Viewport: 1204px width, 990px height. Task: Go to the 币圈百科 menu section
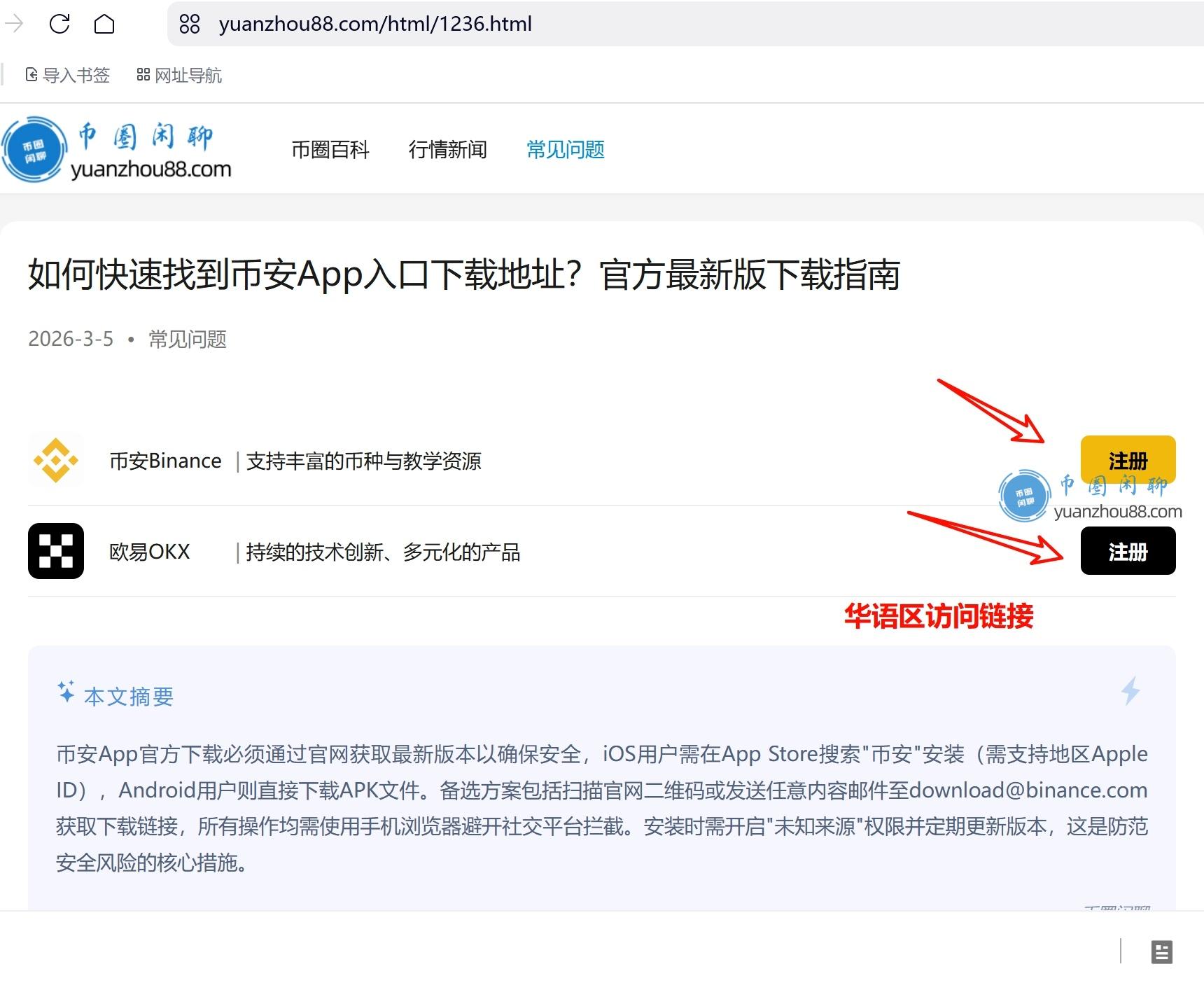(330, 150)
